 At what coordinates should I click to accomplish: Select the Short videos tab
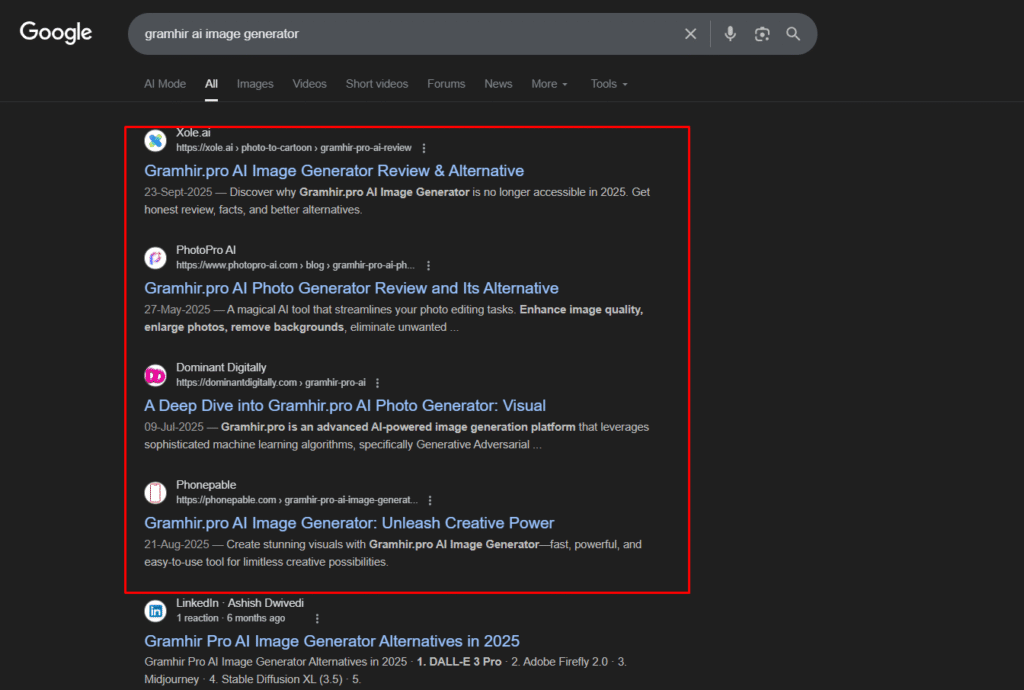pos(376,84)
